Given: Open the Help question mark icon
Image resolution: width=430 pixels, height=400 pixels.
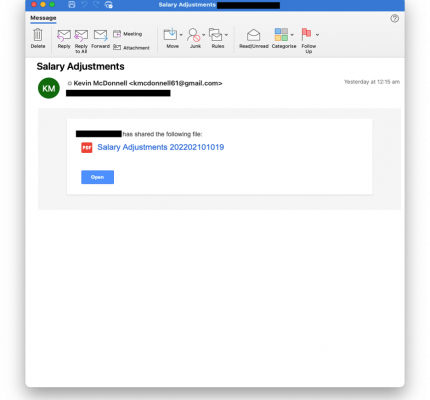Looking at the screenshot, I should coord(394,18).
